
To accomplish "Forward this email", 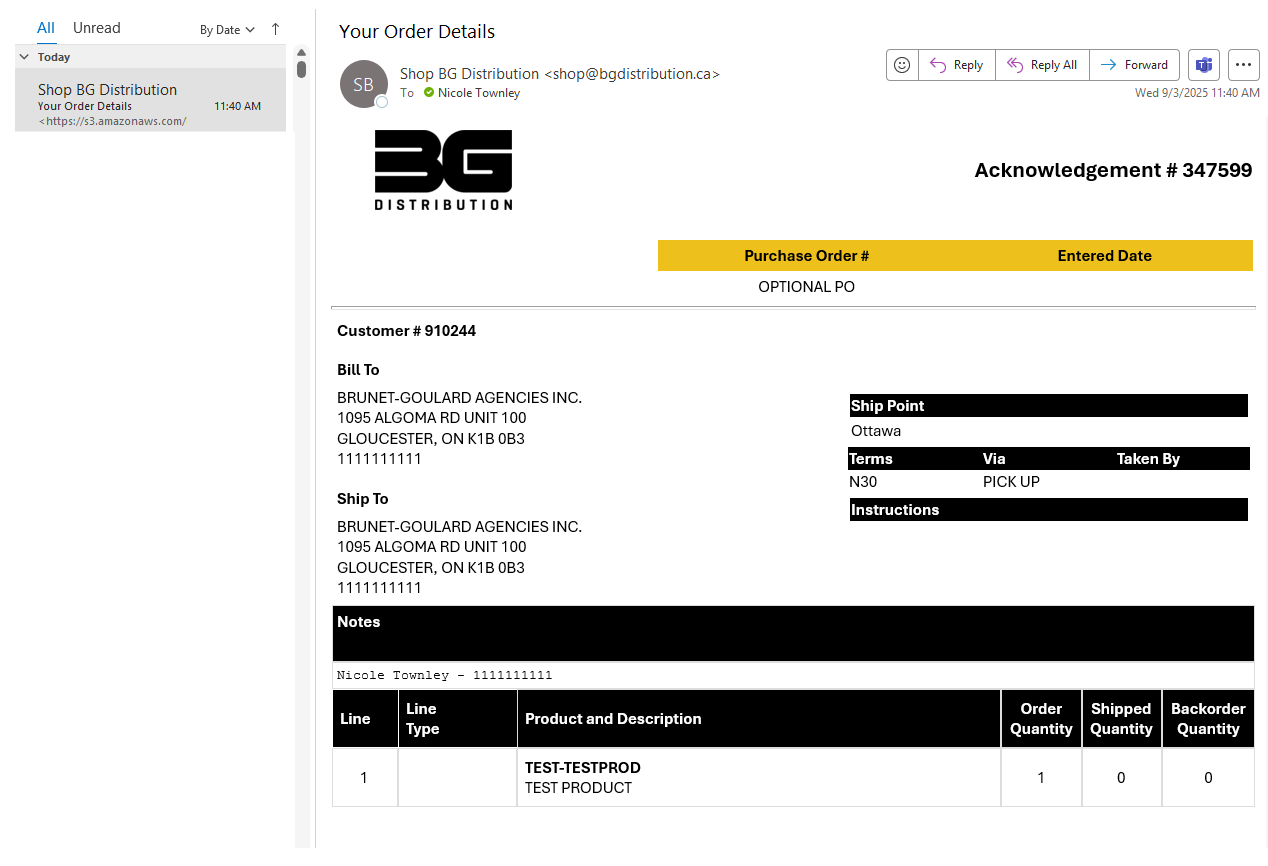I will click(1134, 65).
